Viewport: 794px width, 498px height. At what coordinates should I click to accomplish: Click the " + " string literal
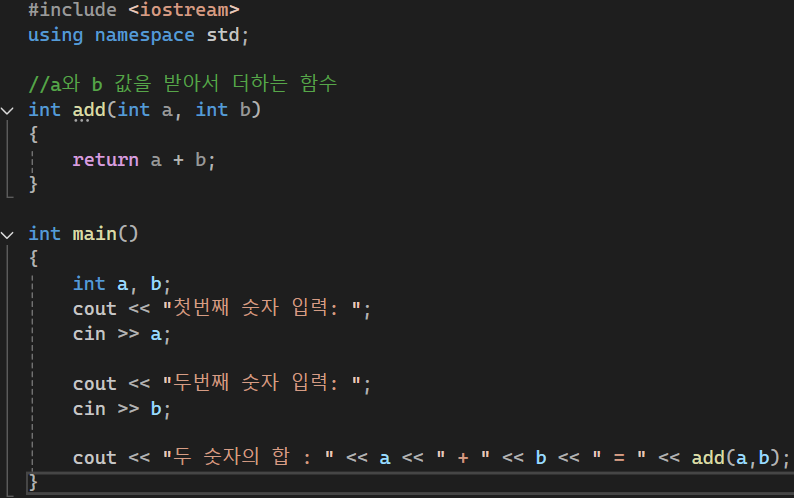coord(463,458)
